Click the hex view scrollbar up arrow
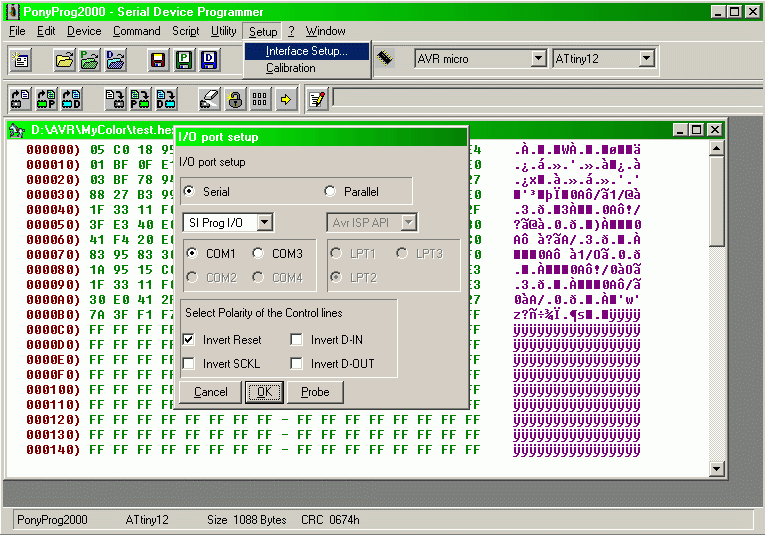765x535 pixels. [x=716, y=148]
